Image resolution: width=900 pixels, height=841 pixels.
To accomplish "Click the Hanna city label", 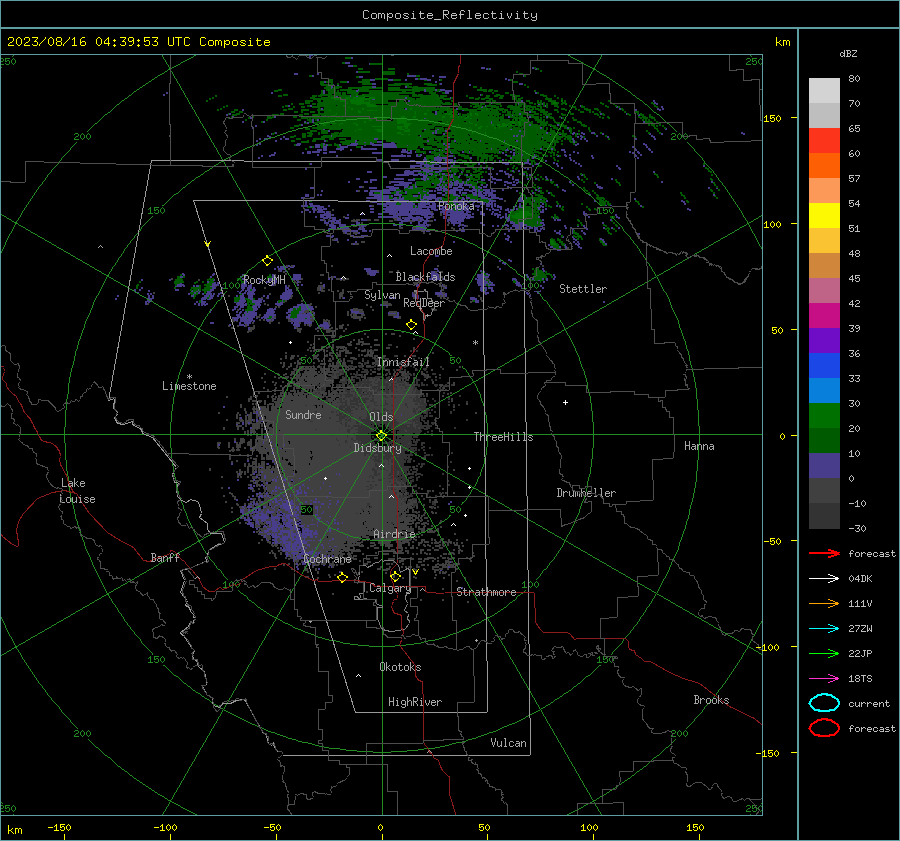I will click(x=699, y=446).
